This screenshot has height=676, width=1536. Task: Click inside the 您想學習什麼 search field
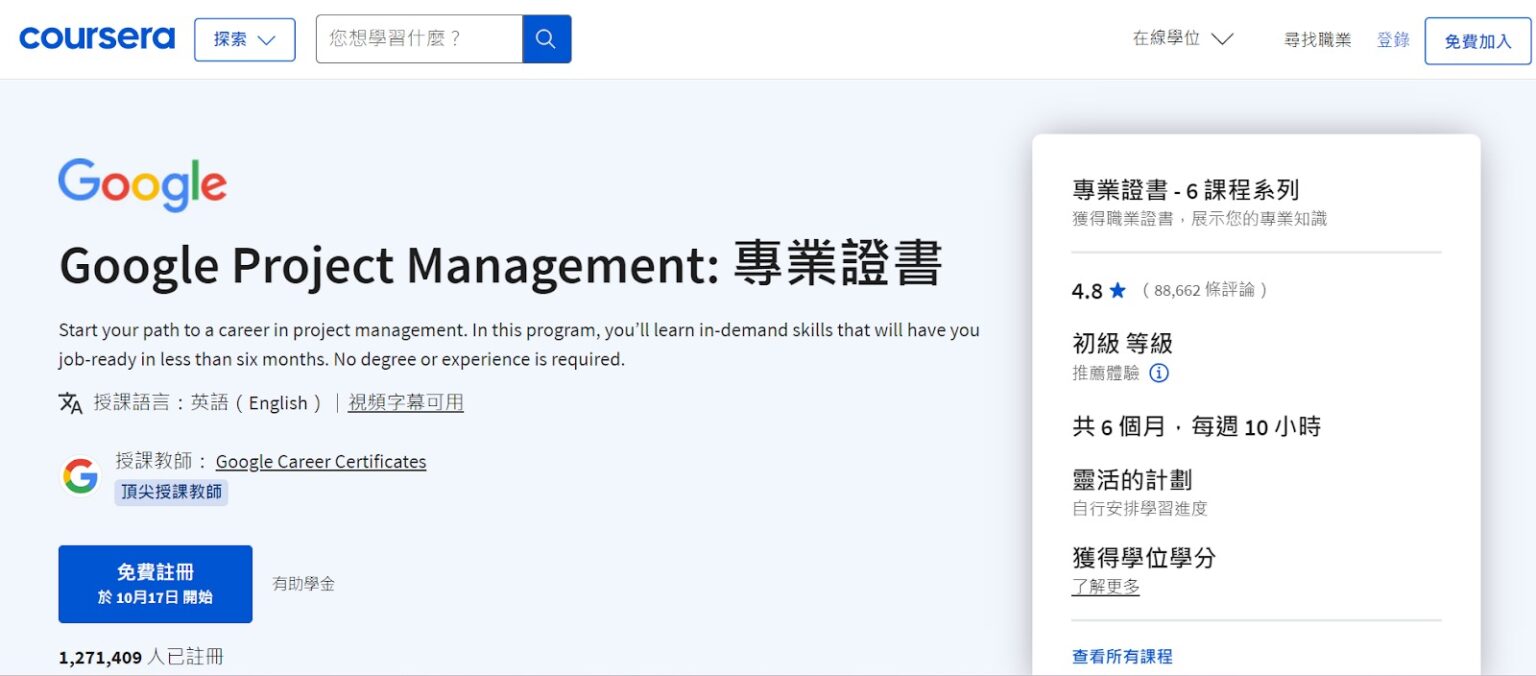tap(420, 38)
